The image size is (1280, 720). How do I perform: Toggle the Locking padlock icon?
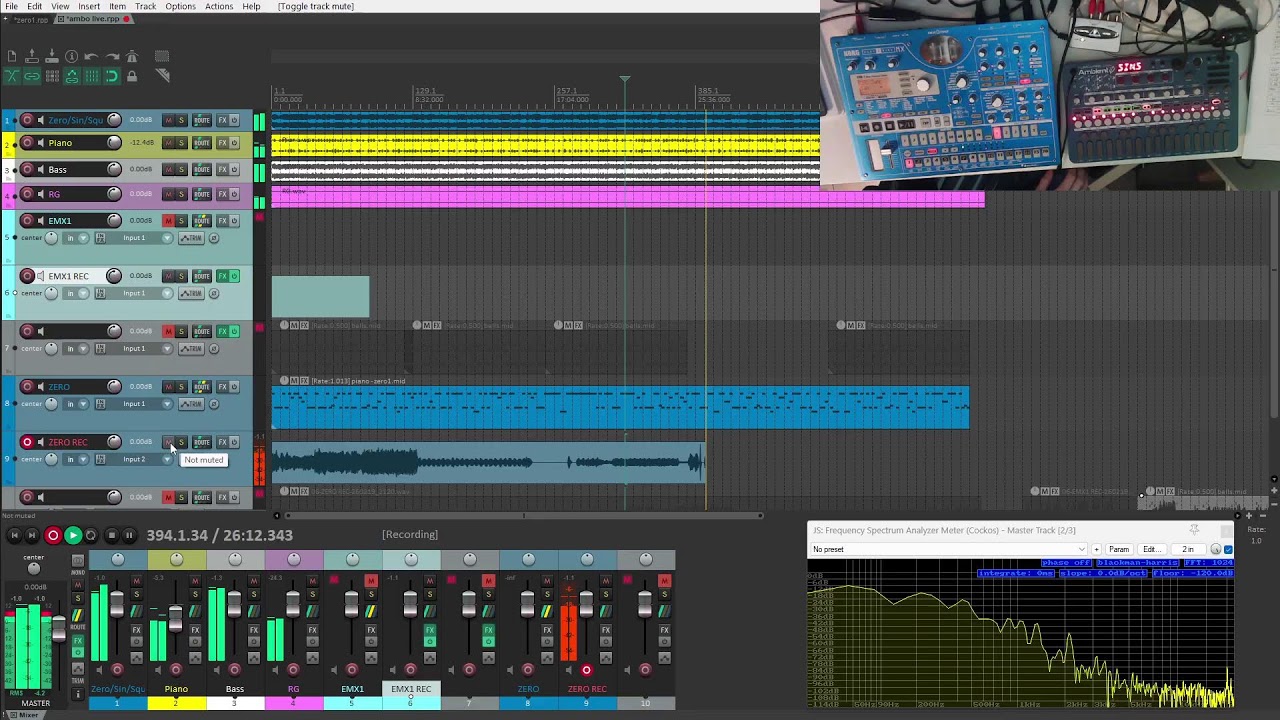[x=132, y=76]
